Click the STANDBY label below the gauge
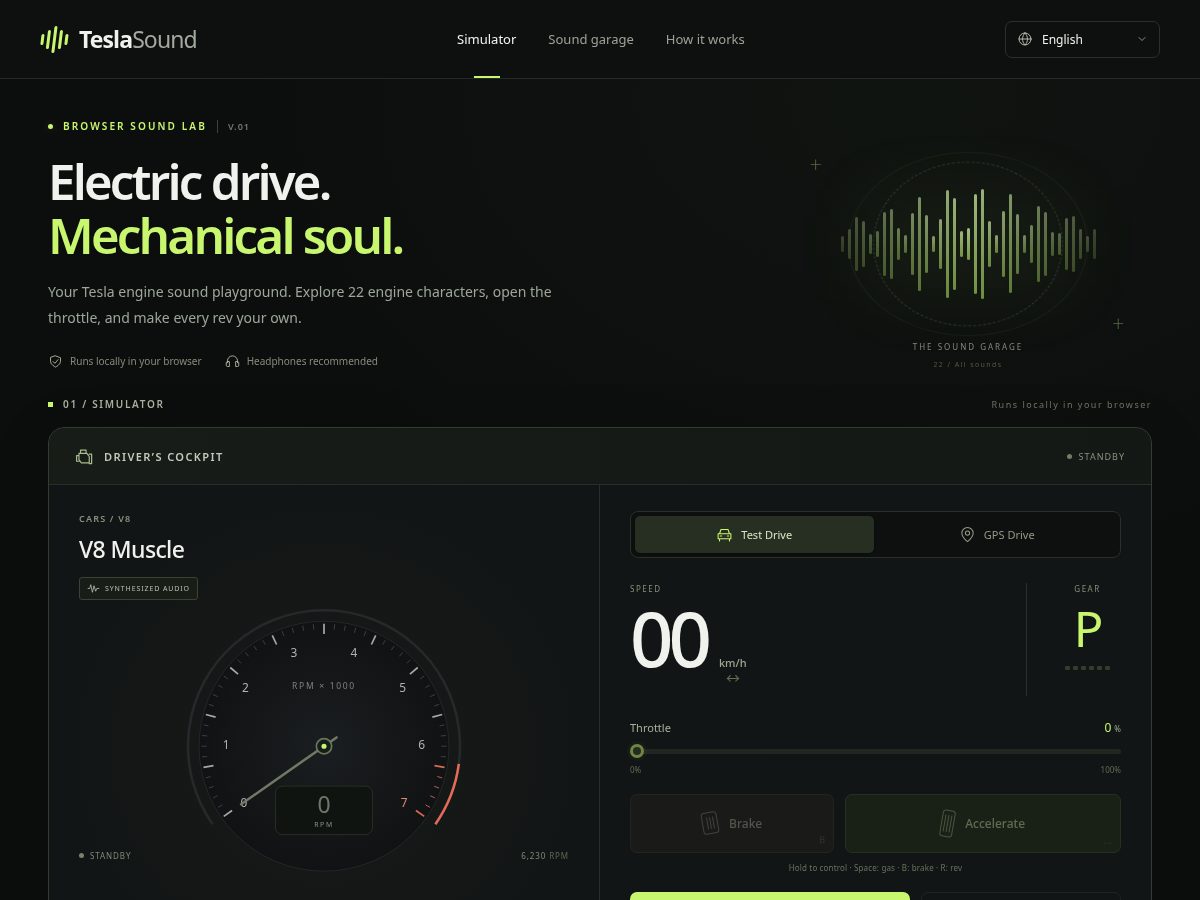The height and width of the screenshot is (900, 1200). click(x=105, y=856)
